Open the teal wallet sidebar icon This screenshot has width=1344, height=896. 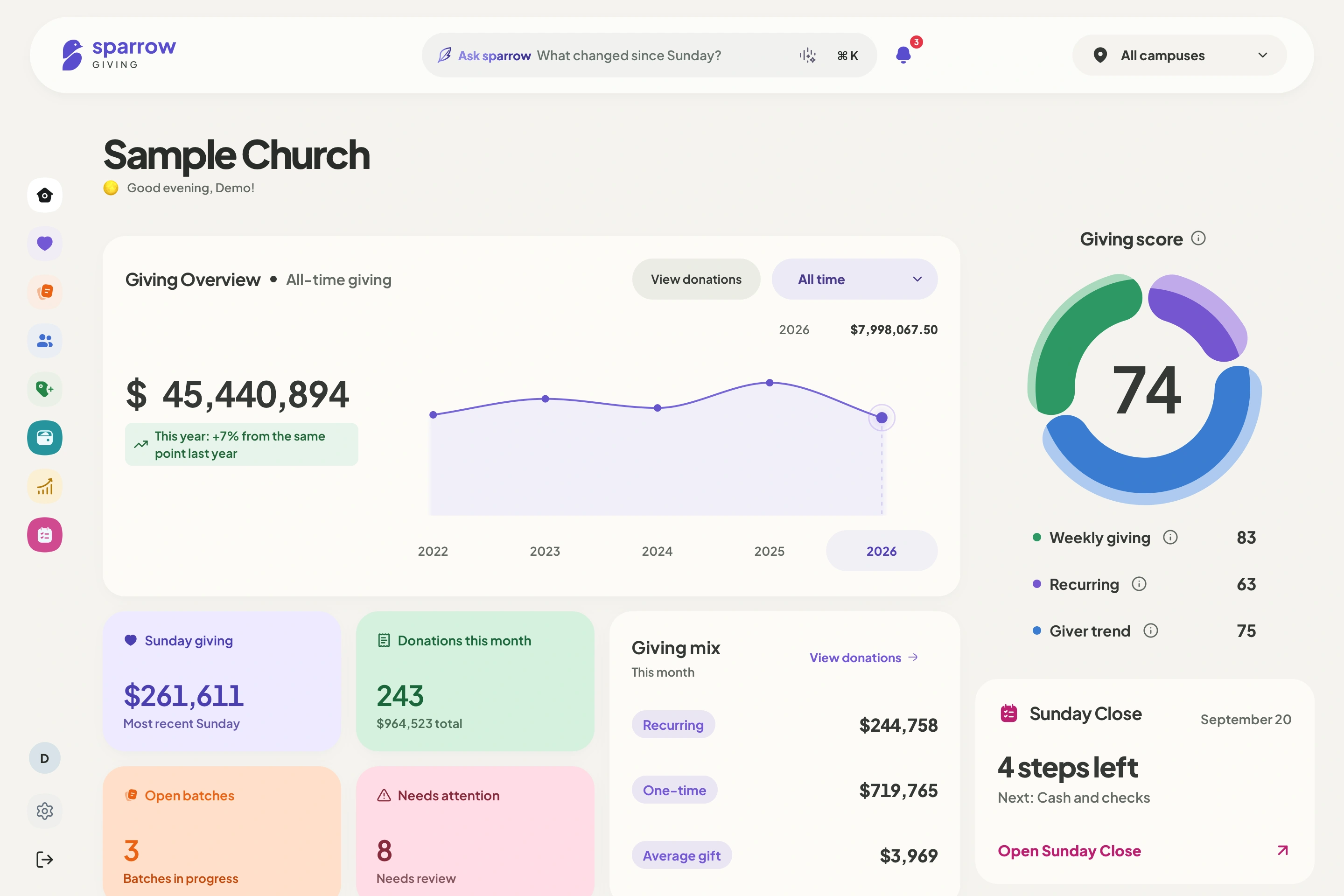point(45,438)
